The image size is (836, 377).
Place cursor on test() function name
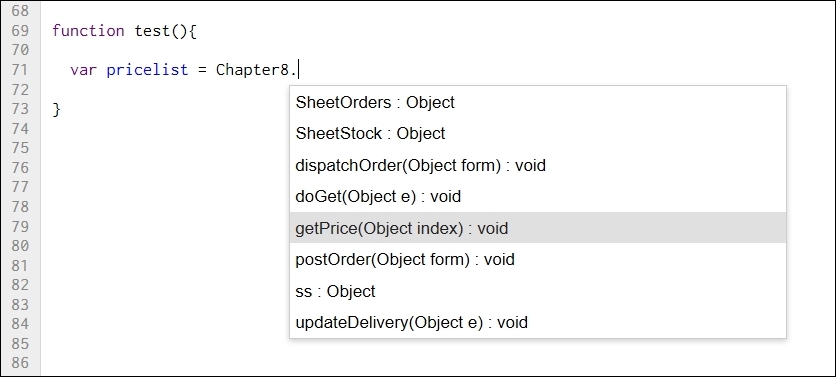pos(152,31)
